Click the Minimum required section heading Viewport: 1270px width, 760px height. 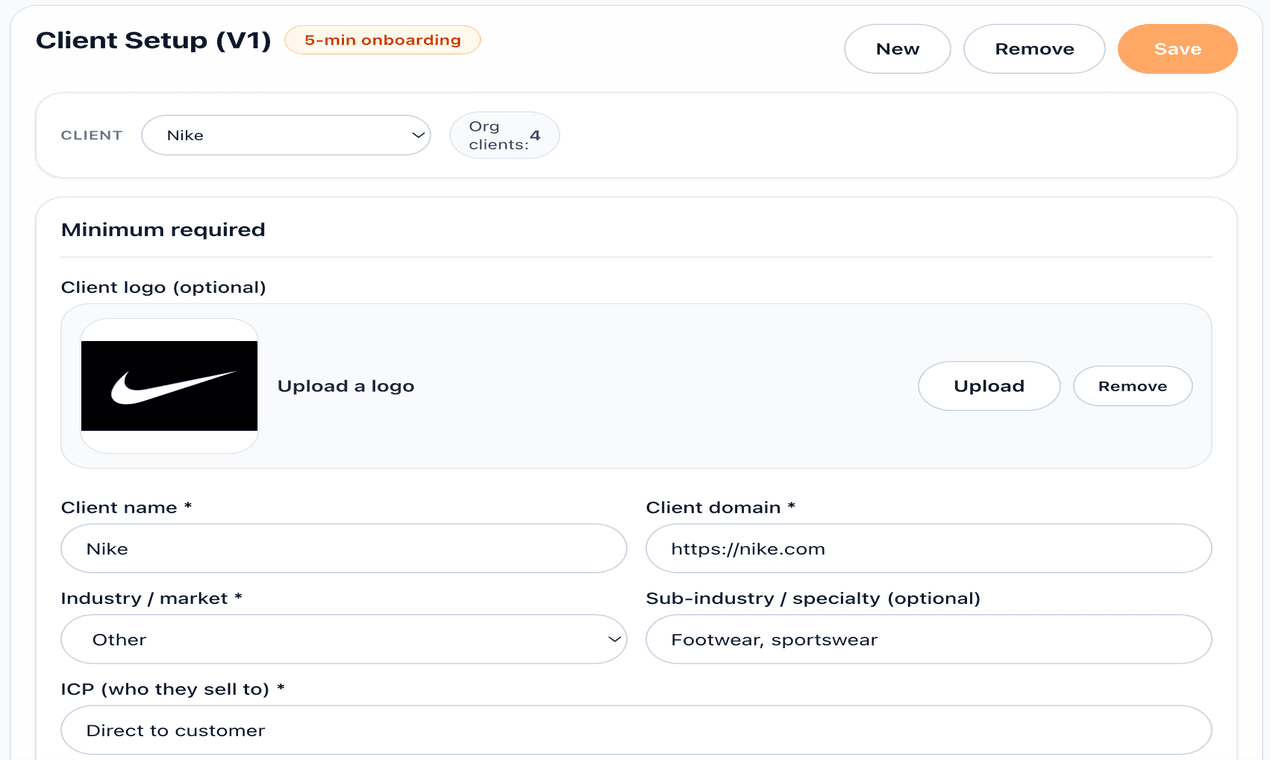pyautogui.click(x=163, y=229)
